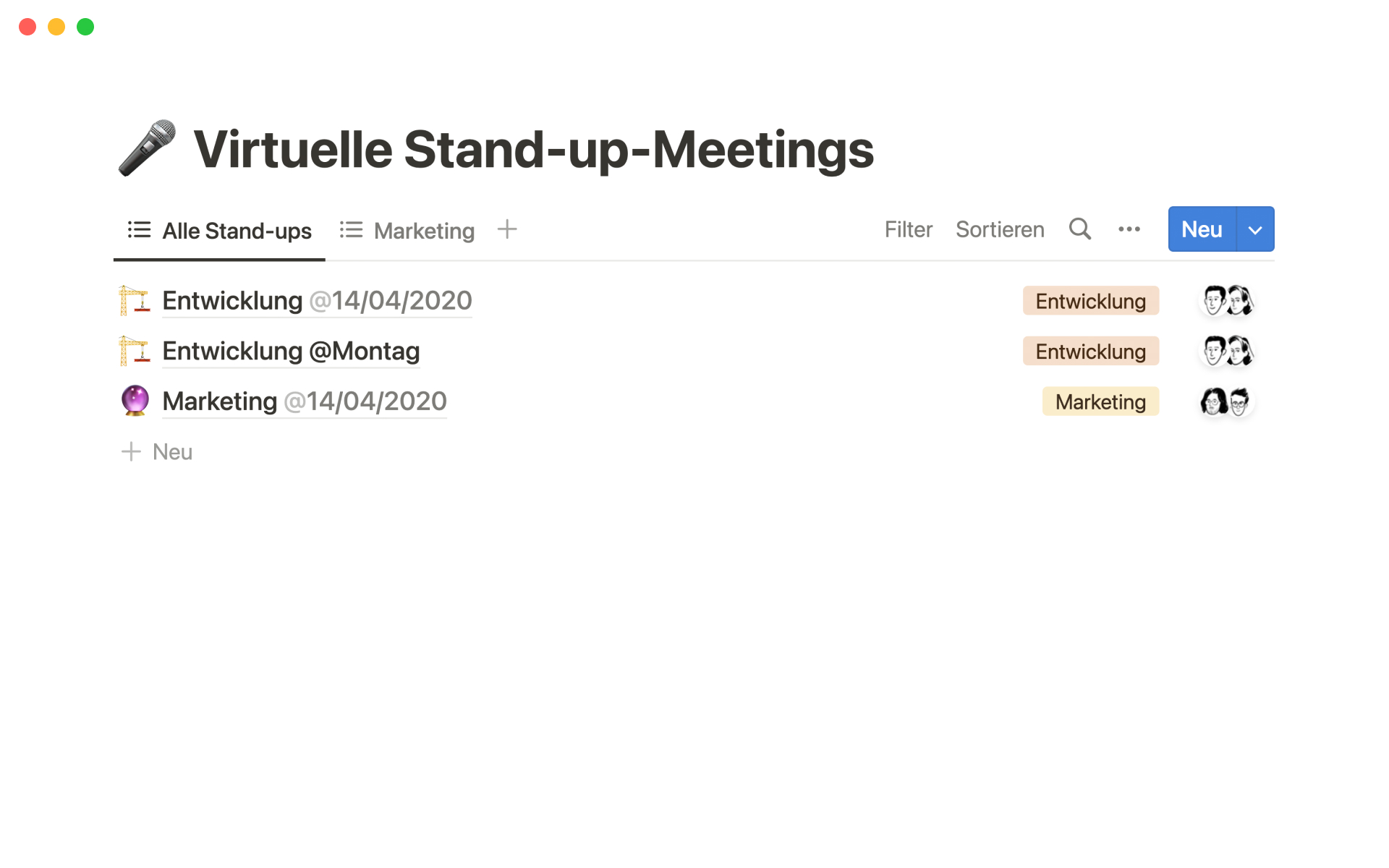Screen dimensions: 1389x868
Task: Click avatars on Entwicklung @Montag row
Action: 1227,352
